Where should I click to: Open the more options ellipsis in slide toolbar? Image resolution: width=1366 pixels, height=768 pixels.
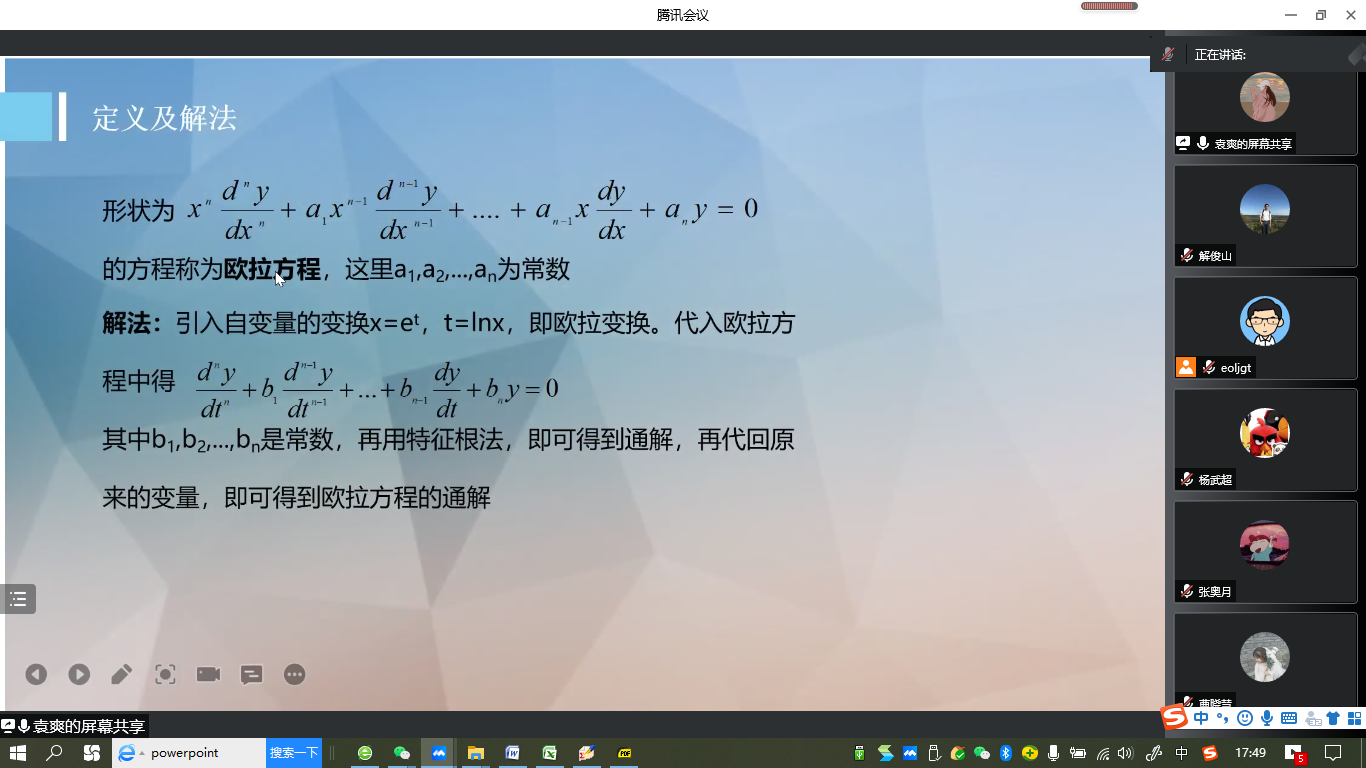(x=294, y=675)
